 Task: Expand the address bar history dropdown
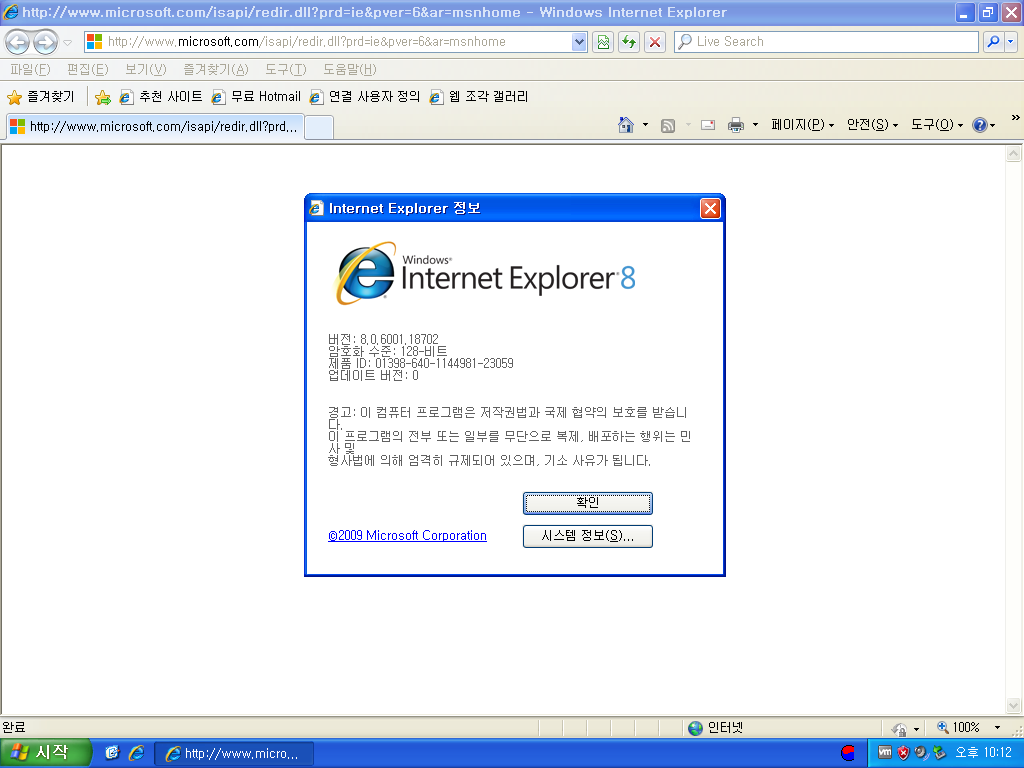coord(579,42)
